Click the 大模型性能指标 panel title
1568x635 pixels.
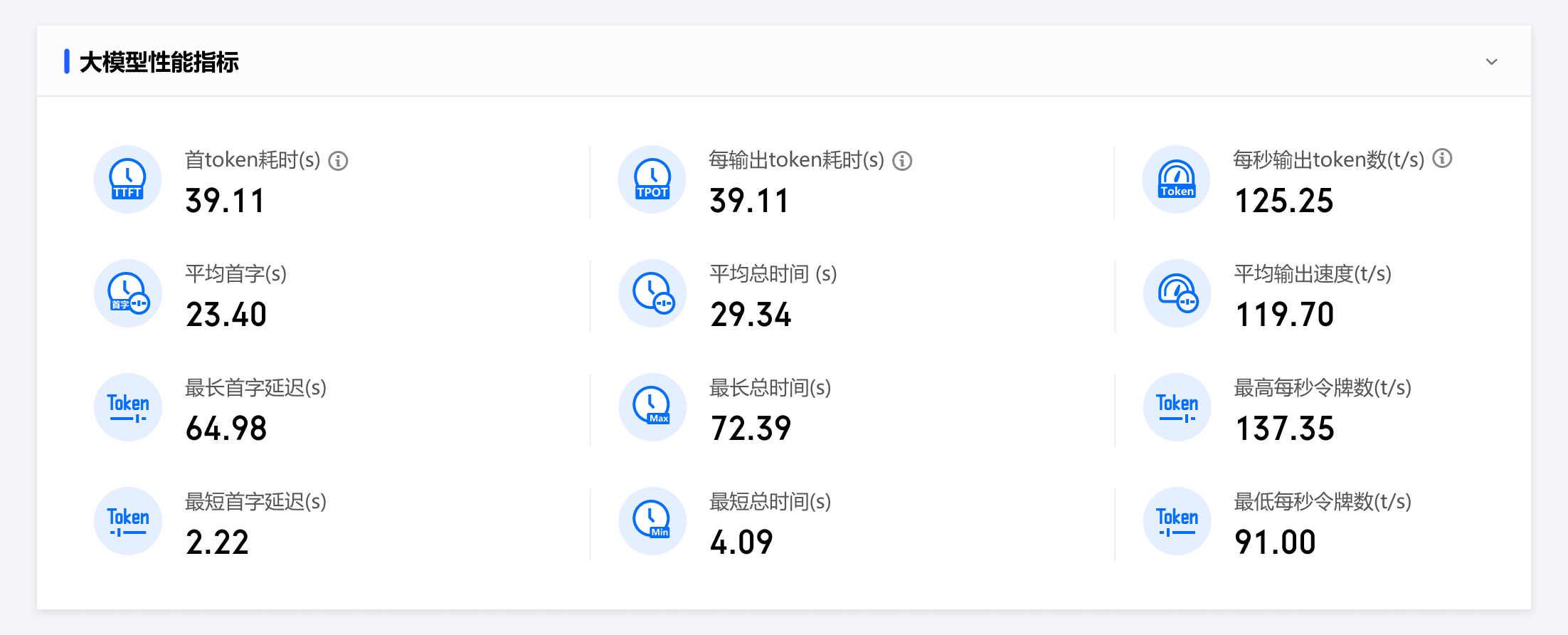point(159,62)
